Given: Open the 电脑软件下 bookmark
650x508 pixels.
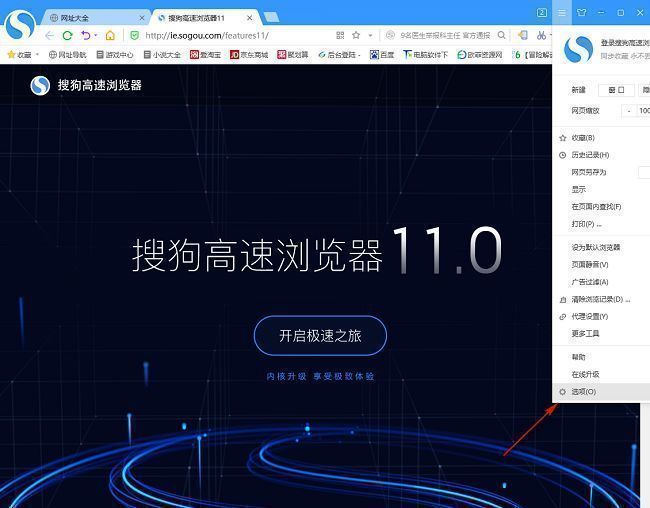Looking at the screenshot, I should pos(425,54).
